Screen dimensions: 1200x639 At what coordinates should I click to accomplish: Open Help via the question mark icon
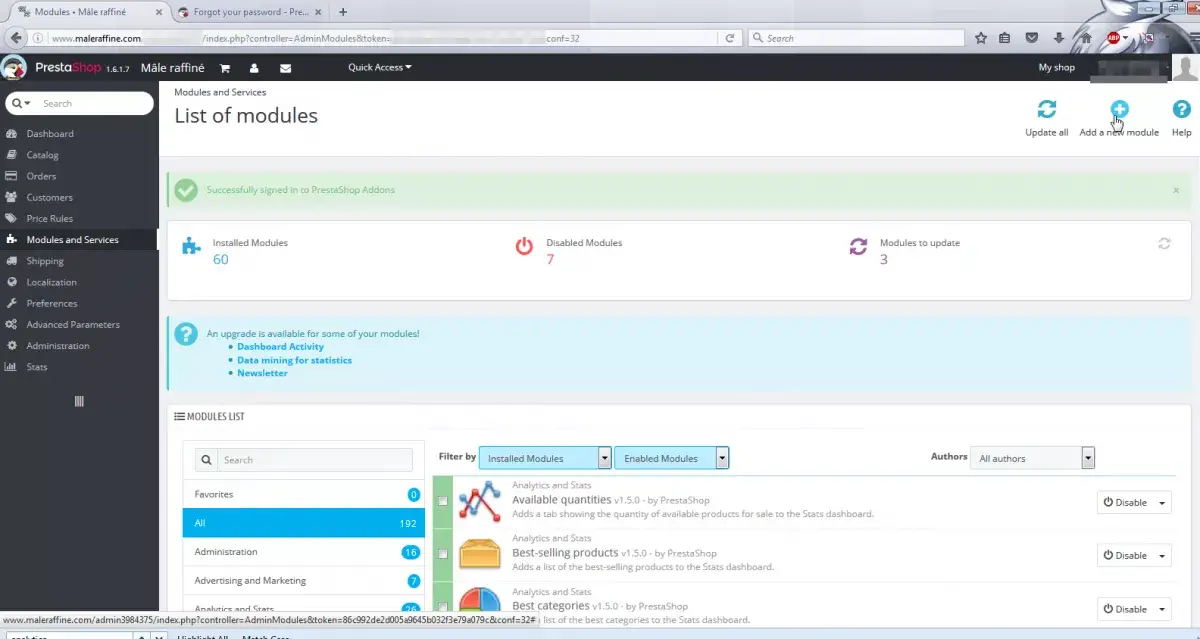[x=1181, y=109]
